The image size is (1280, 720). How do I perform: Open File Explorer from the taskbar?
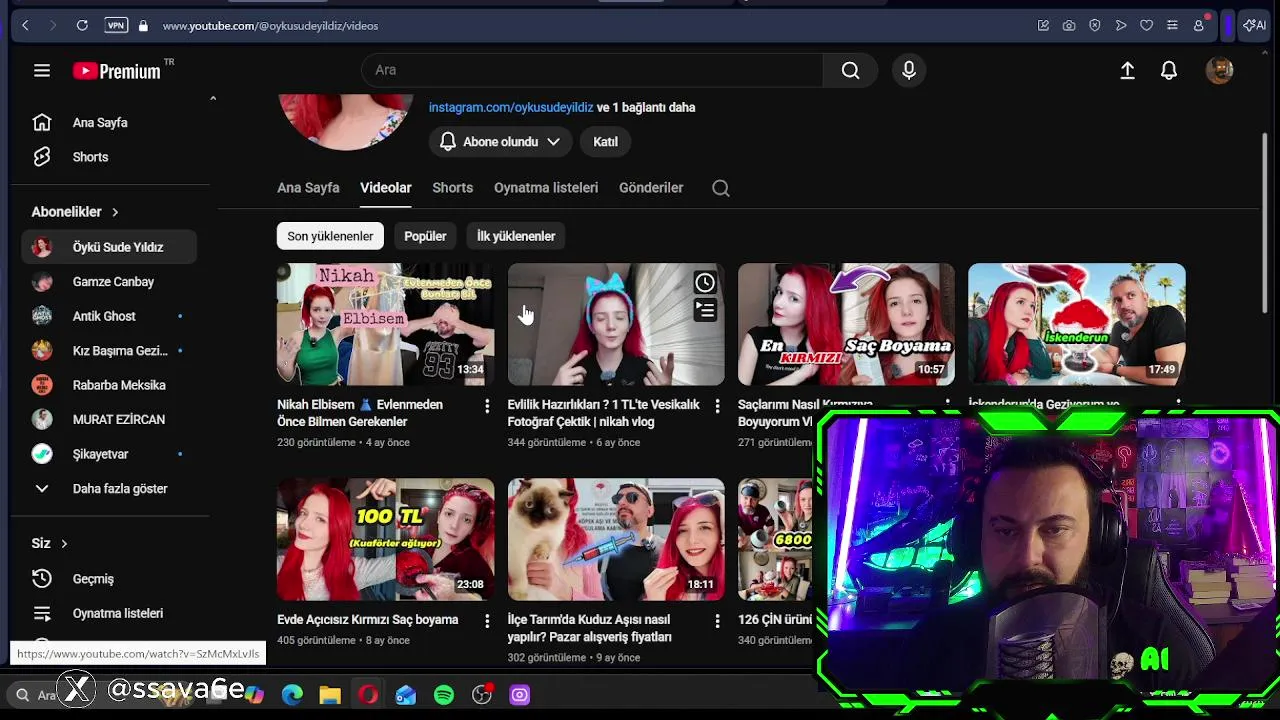pos(330,695)
